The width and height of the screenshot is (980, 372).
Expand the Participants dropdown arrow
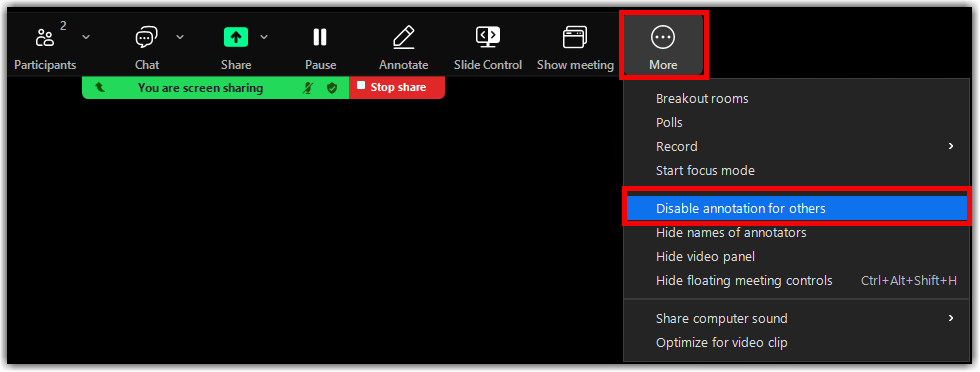coord(86,37)
